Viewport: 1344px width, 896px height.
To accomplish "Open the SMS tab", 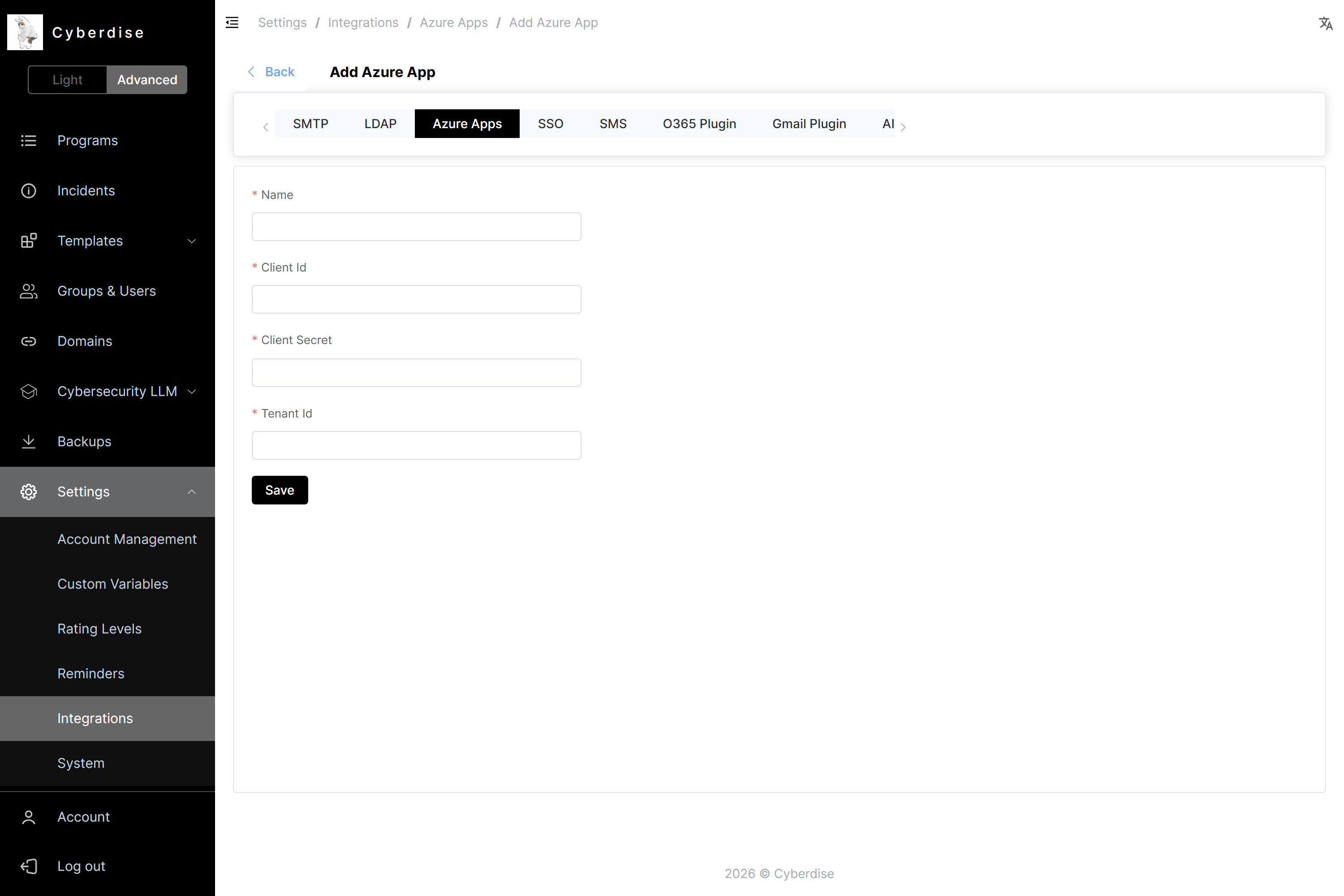I will pos(612,124).
